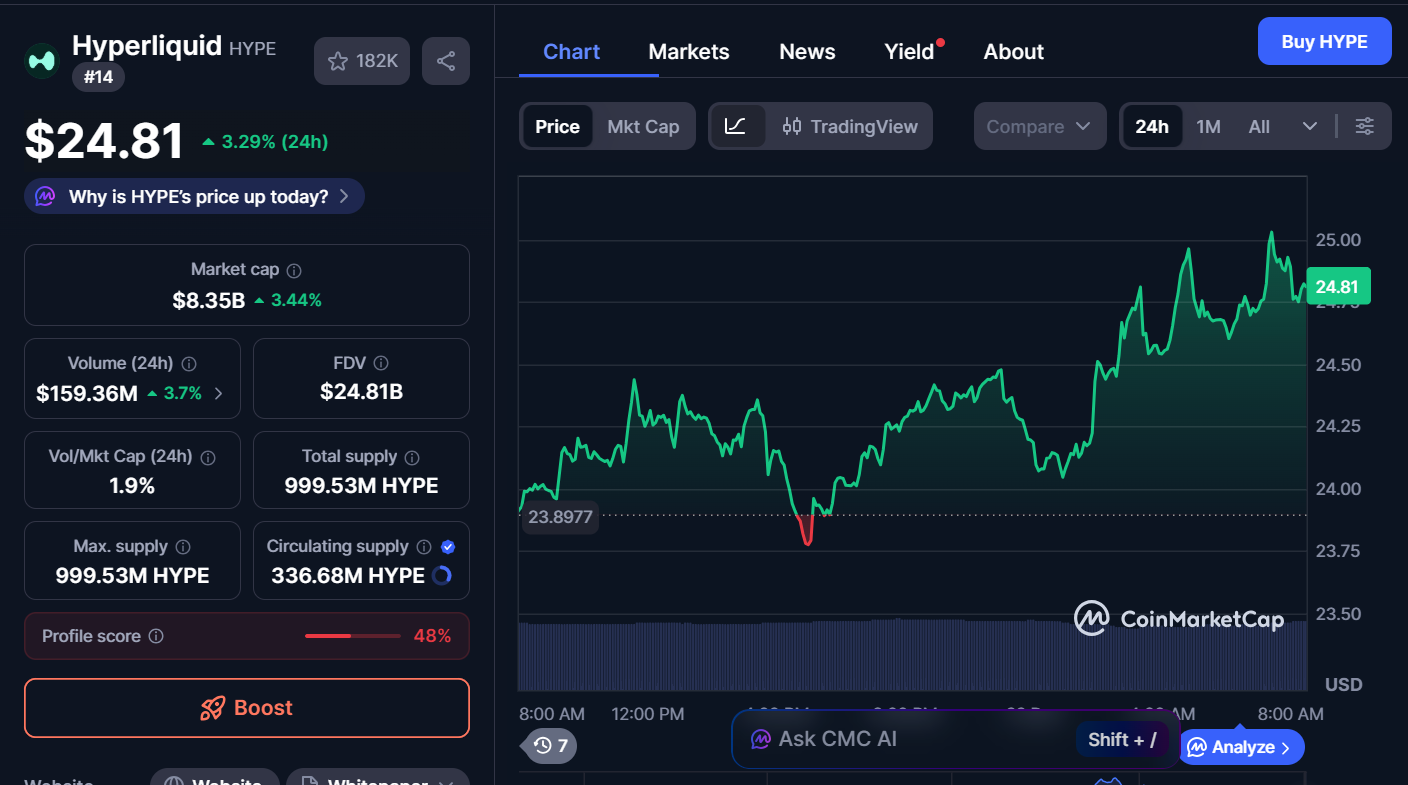The image size is (1408, 785).
Task: Click the Buy HYPE button
Action: point(1324,41)
